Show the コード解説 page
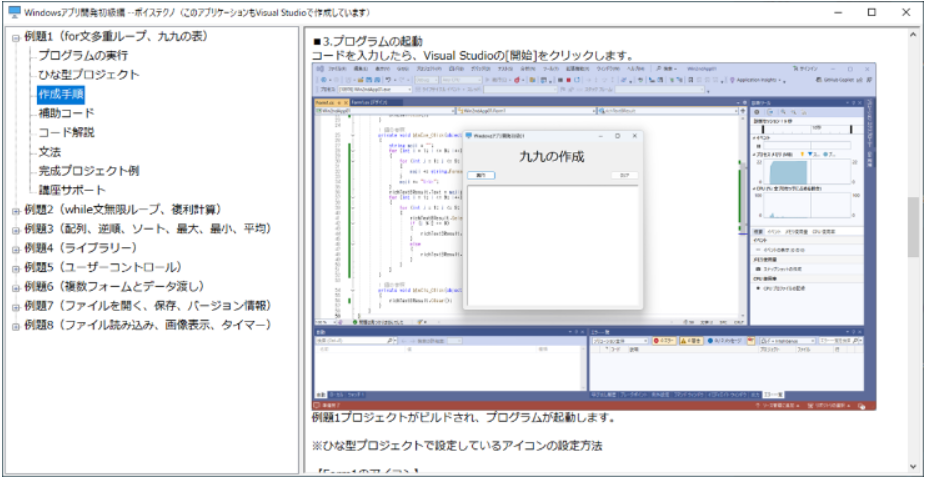 (66, 133)
